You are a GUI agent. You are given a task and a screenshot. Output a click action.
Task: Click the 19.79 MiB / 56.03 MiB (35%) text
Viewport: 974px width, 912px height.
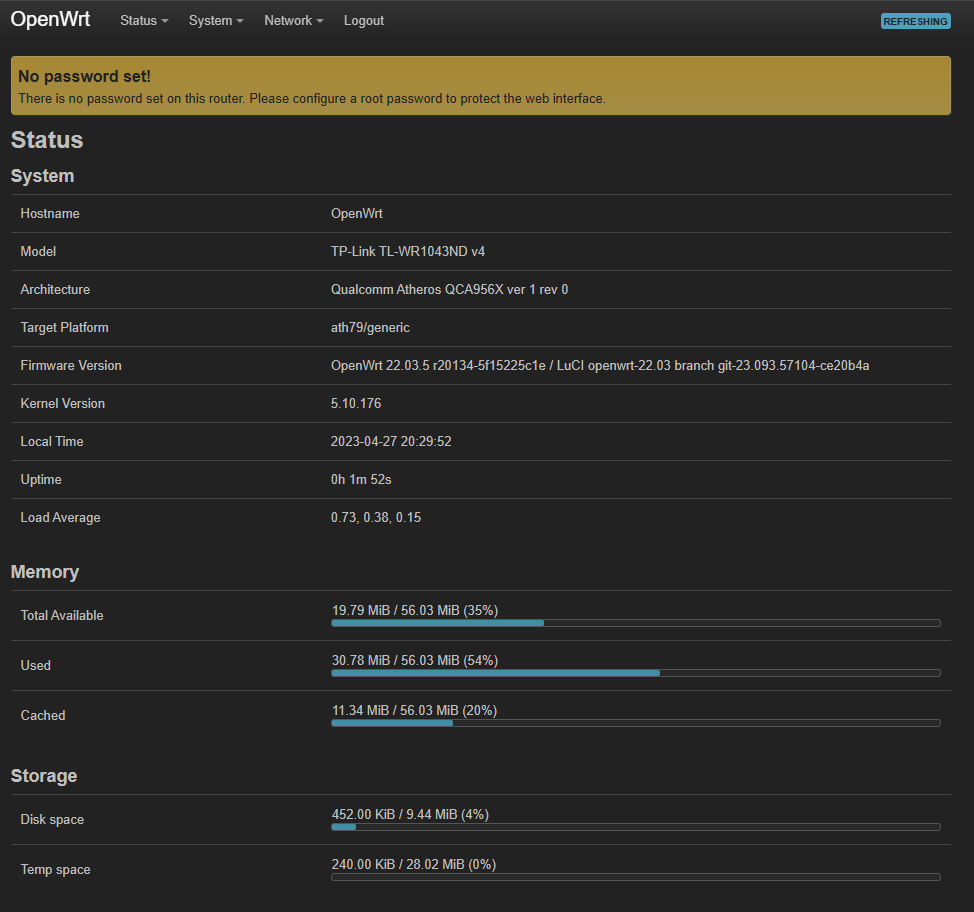pyautogui.click(x=415, y=610)
